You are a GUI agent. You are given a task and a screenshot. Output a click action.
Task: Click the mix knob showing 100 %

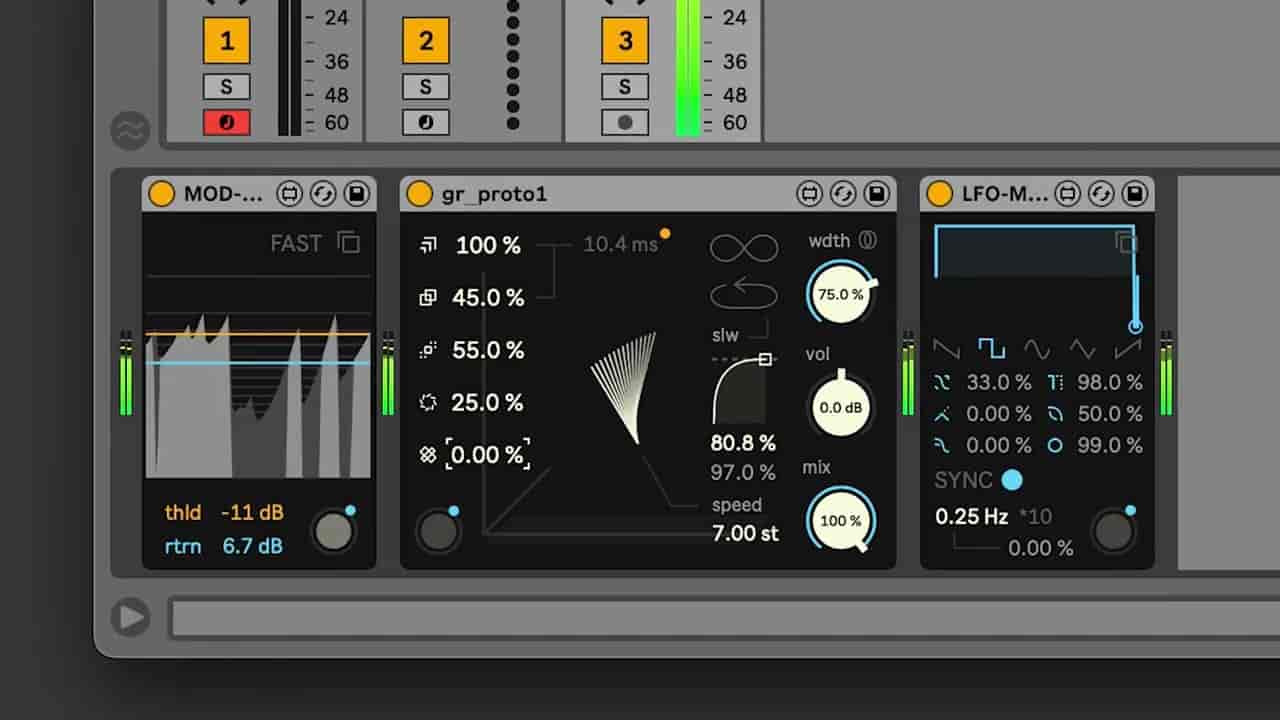[840, 520]
